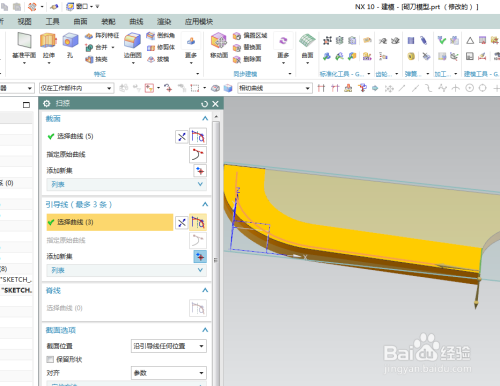Toggle reverse direction button beside 选择曲线 (3)
500x386 pixels.
coord(182,223)
